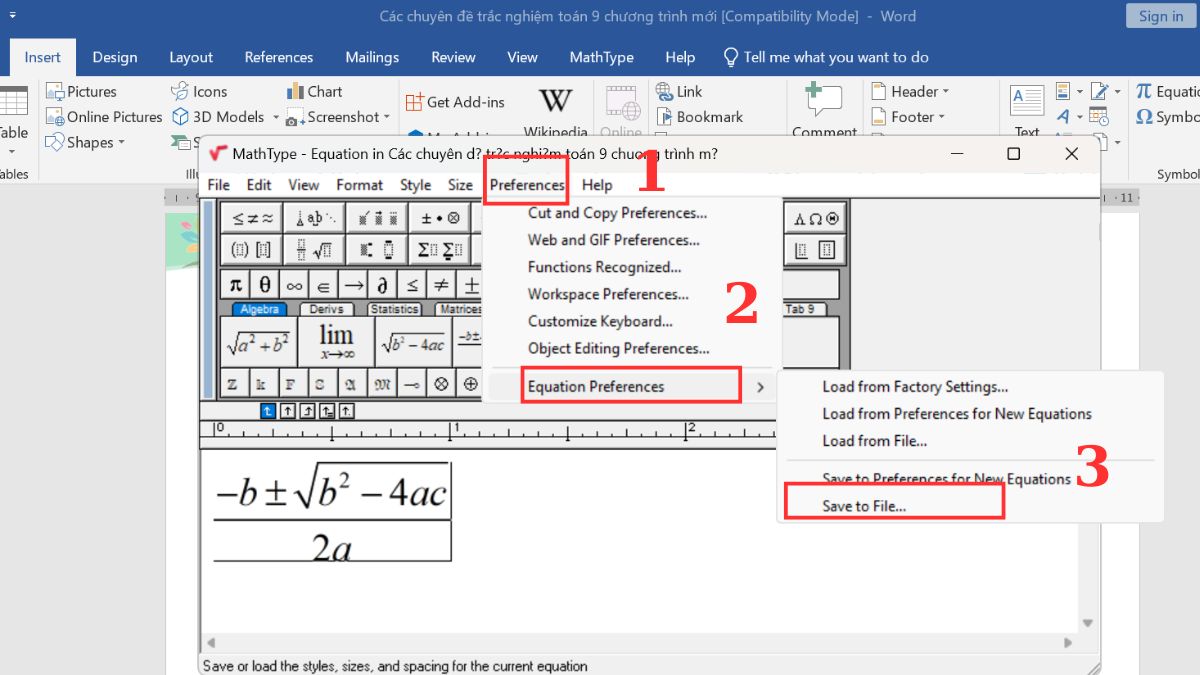Click the Chart button in the ribbon

(314, 91)
